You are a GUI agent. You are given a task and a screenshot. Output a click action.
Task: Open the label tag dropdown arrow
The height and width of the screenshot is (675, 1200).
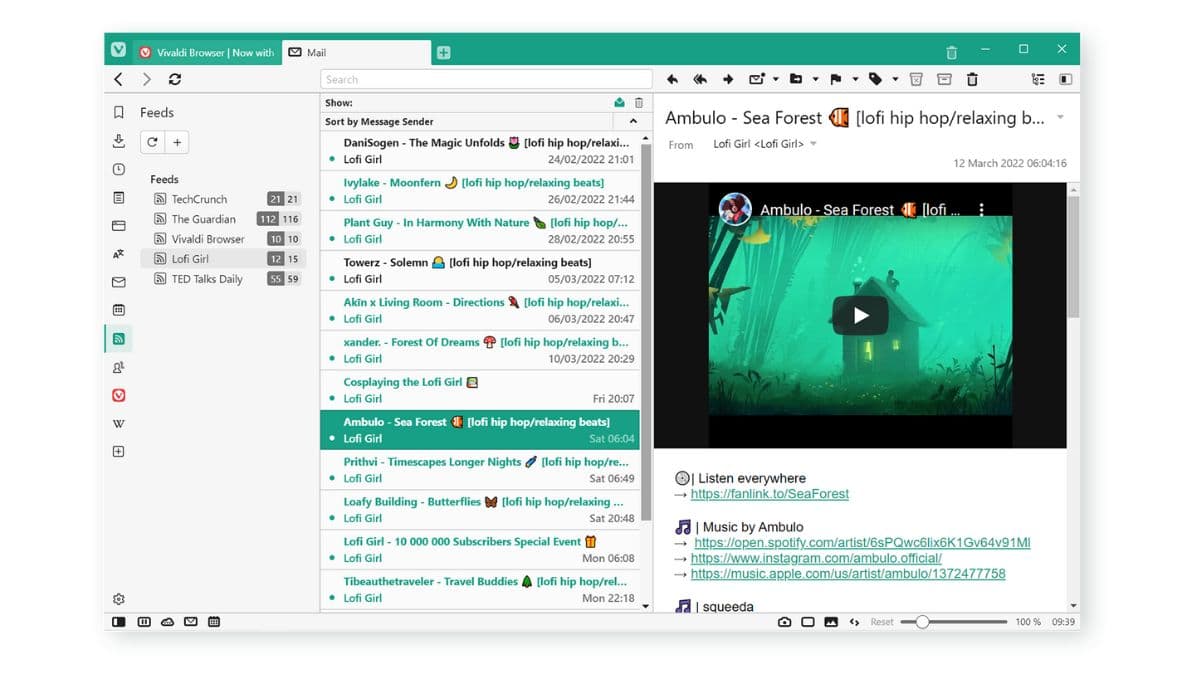coord(895,79)
